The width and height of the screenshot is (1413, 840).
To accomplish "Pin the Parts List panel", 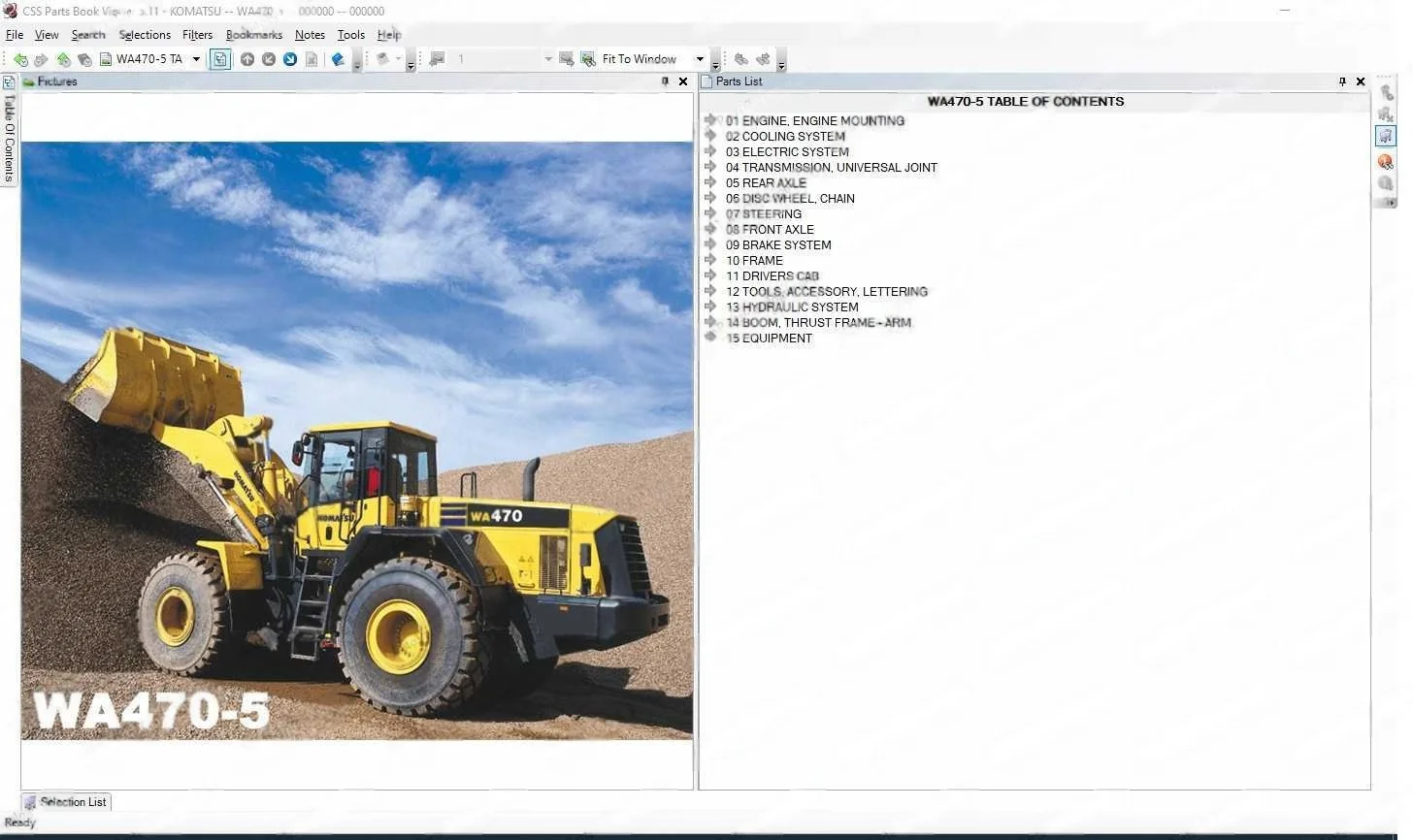I will tap(1342, 81).
